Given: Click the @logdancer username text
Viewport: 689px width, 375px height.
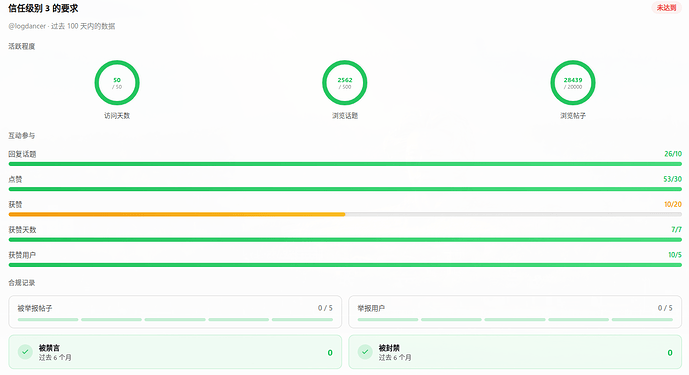Looking at the screenshot, I should (x=27, y=26).
